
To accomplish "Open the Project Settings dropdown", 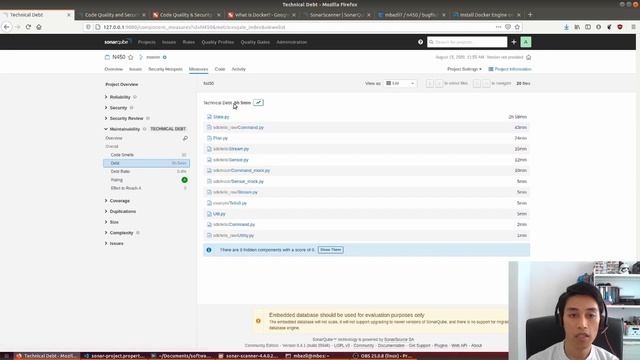I will click(464, 69).
